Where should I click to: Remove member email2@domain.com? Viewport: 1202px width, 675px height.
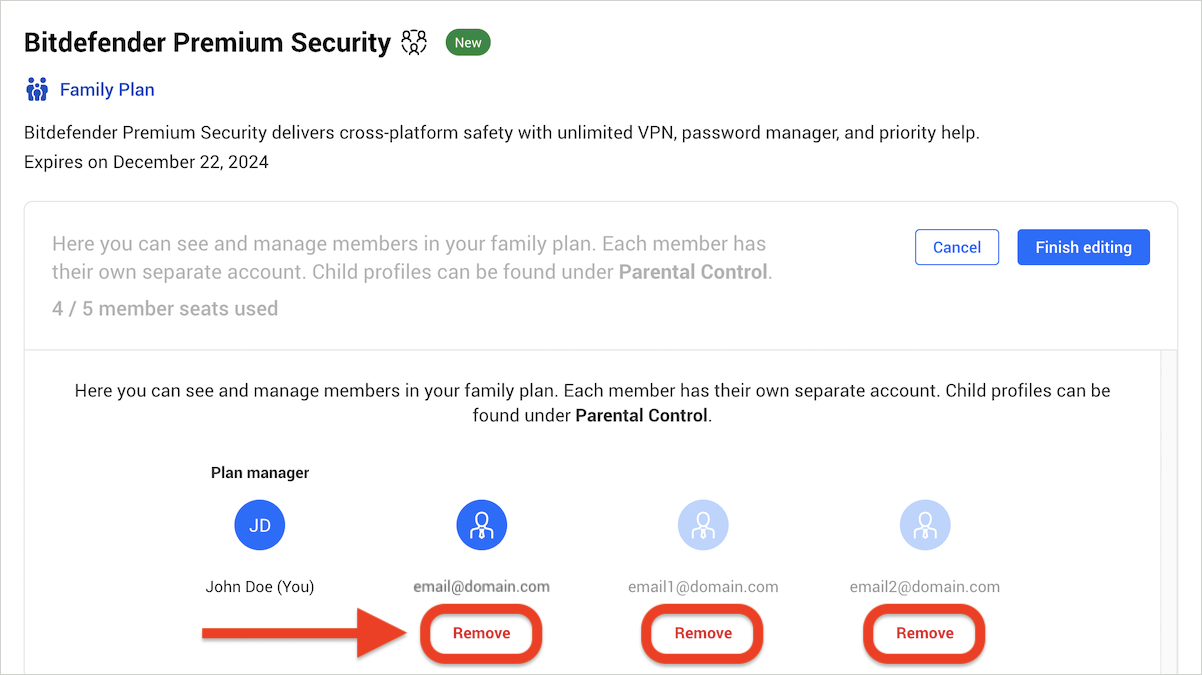coord(925,633)
